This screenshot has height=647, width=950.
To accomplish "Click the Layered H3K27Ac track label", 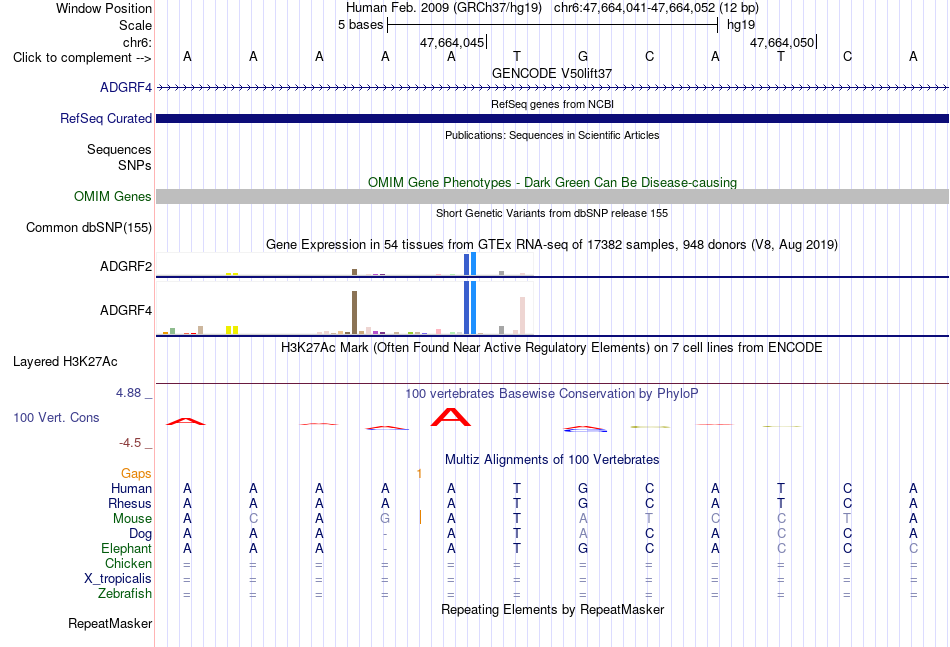I will (65, 362).
